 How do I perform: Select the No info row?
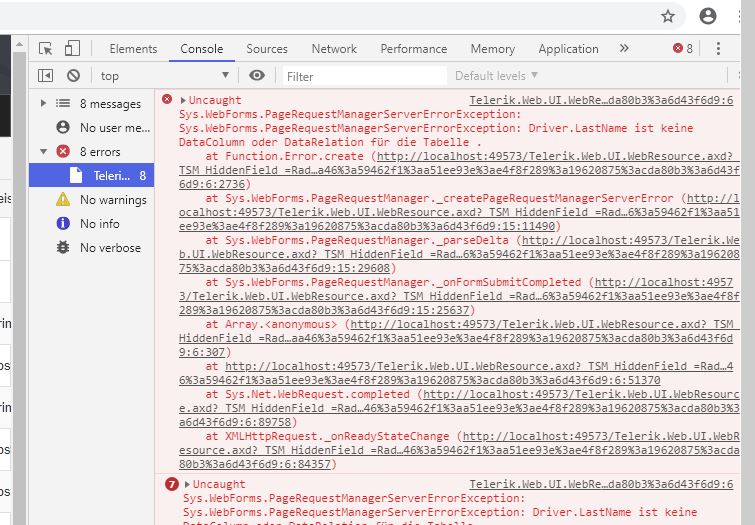(x=91, y=223)
